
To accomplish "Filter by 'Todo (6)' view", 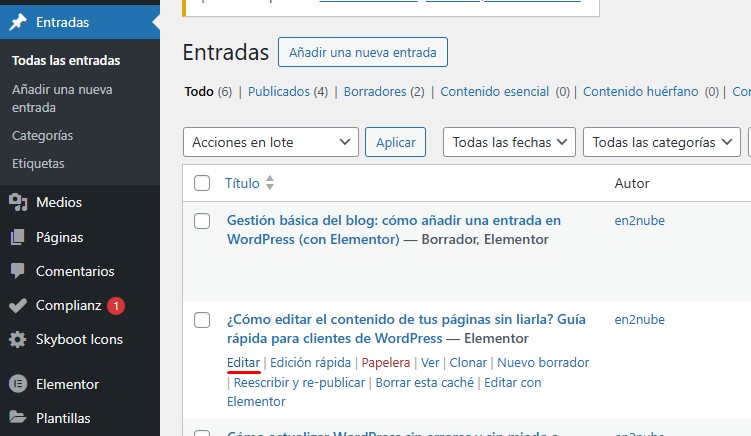I will pos(208,91).
